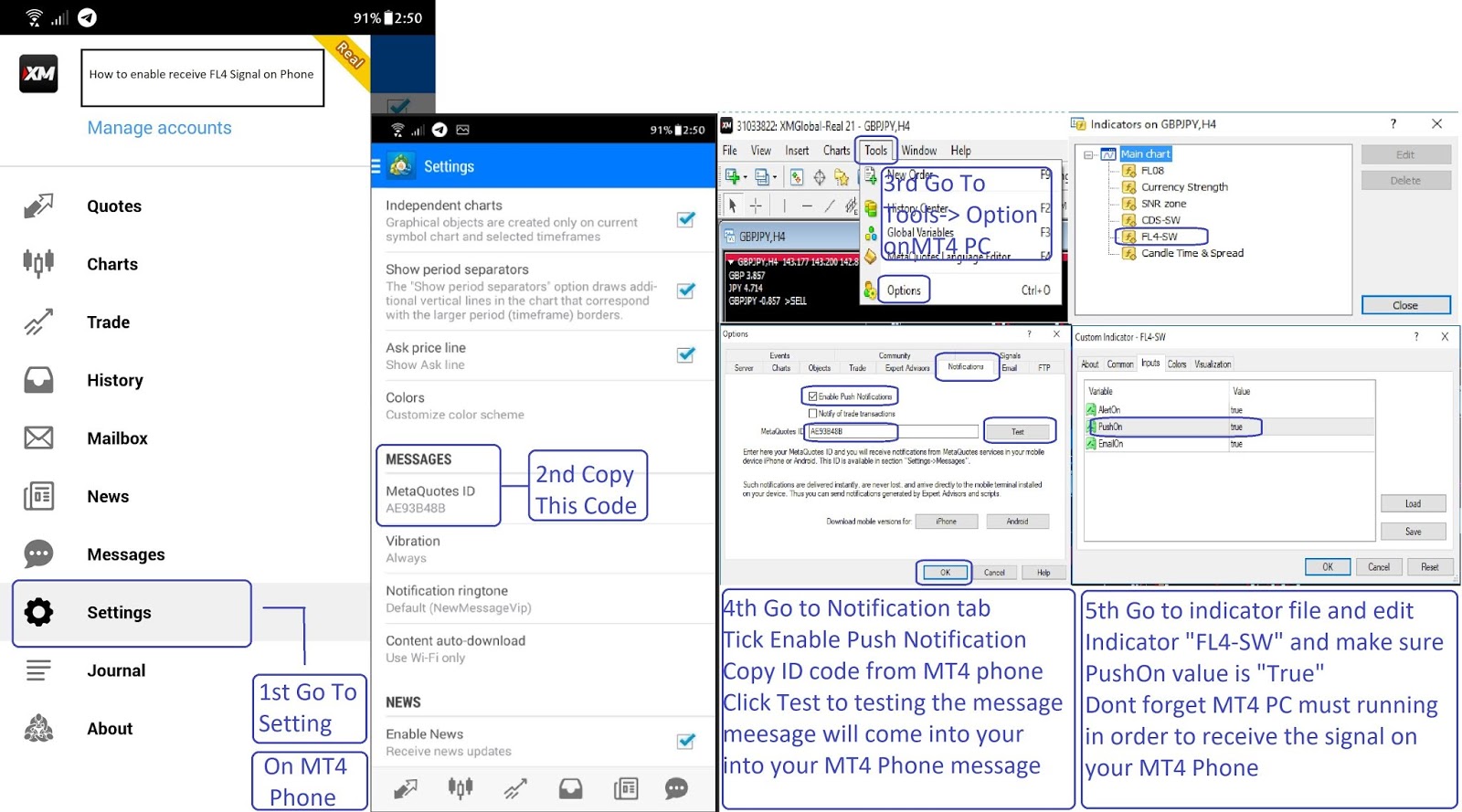Click Reset in Custom Indicator dialog
This screenshot has height=812, width=1462.
[1429, 567]
